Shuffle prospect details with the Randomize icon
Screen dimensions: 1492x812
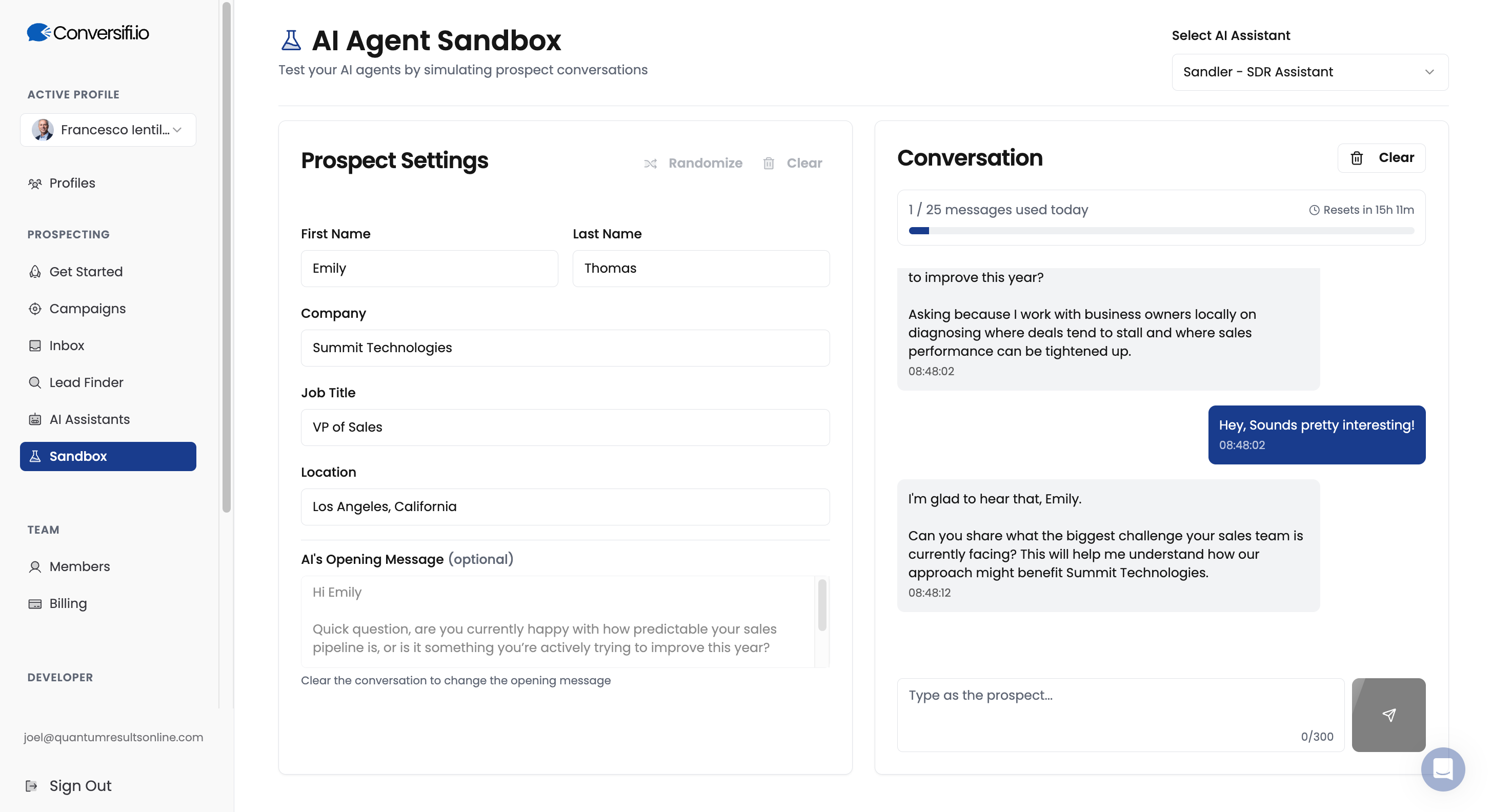coord(651,163)
